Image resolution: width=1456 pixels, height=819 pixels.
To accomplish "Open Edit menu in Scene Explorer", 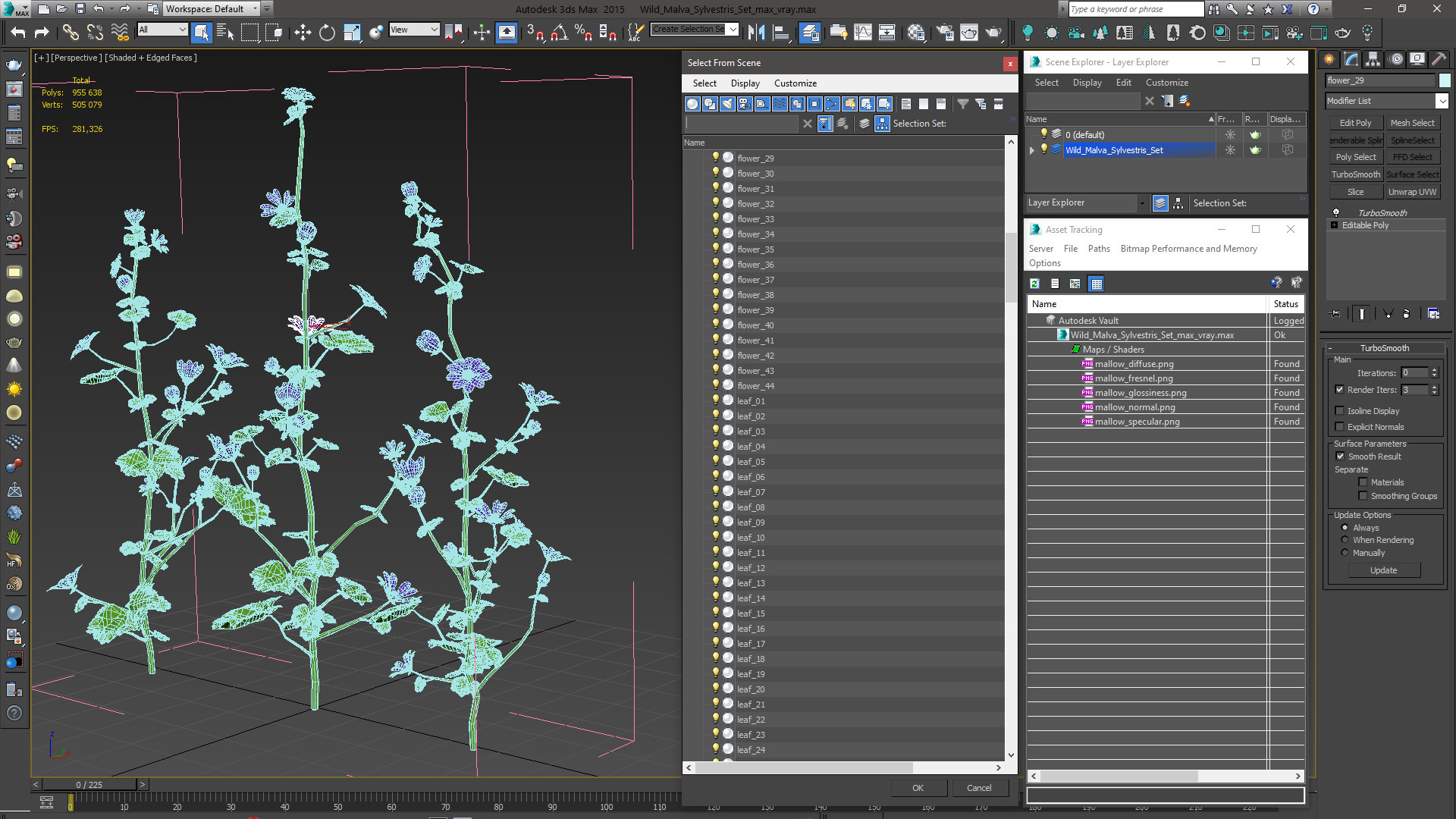I will (1123, 83).
